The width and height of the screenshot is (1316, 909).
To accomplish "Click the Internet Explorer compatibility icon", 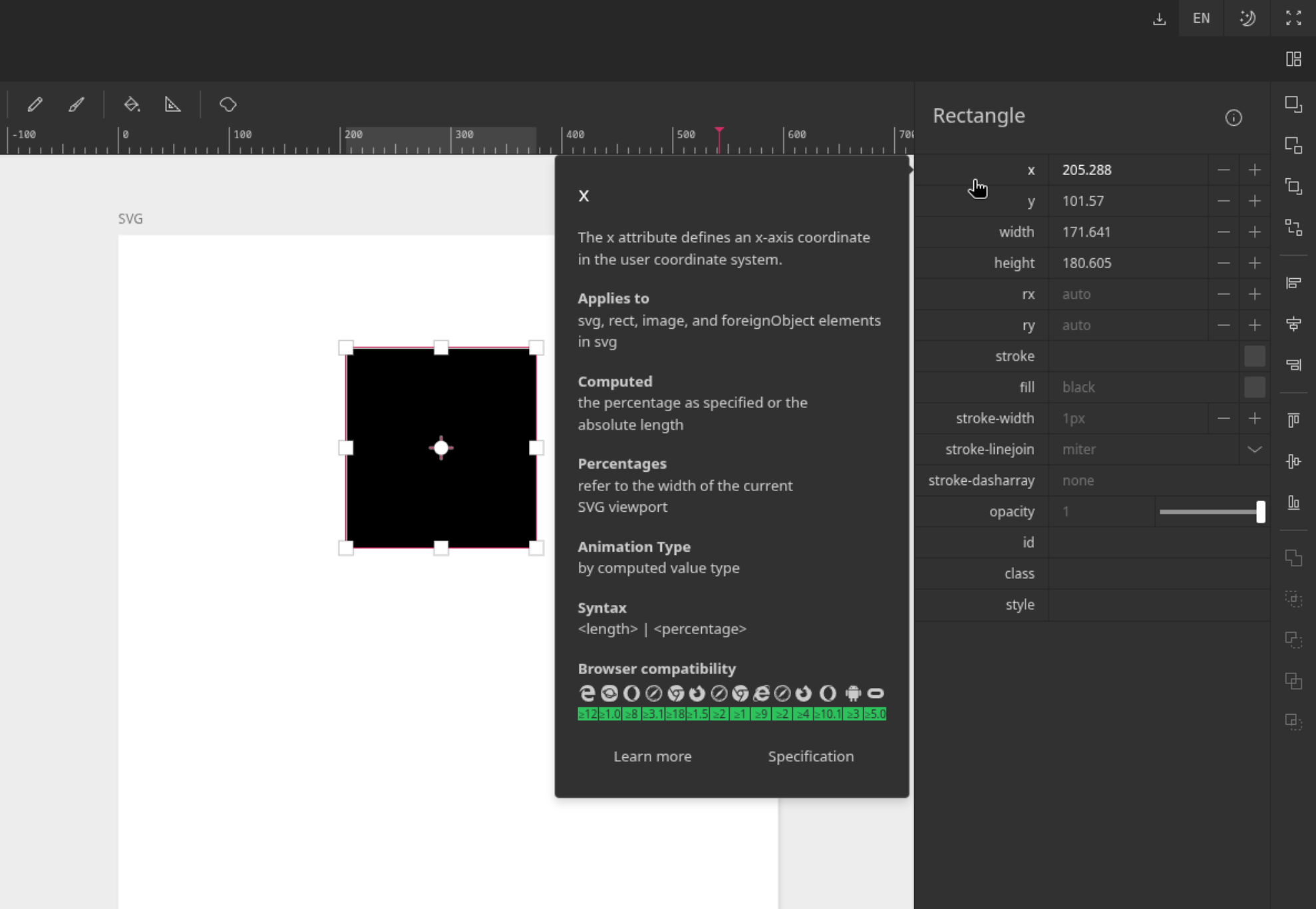I will coord(762,693).
